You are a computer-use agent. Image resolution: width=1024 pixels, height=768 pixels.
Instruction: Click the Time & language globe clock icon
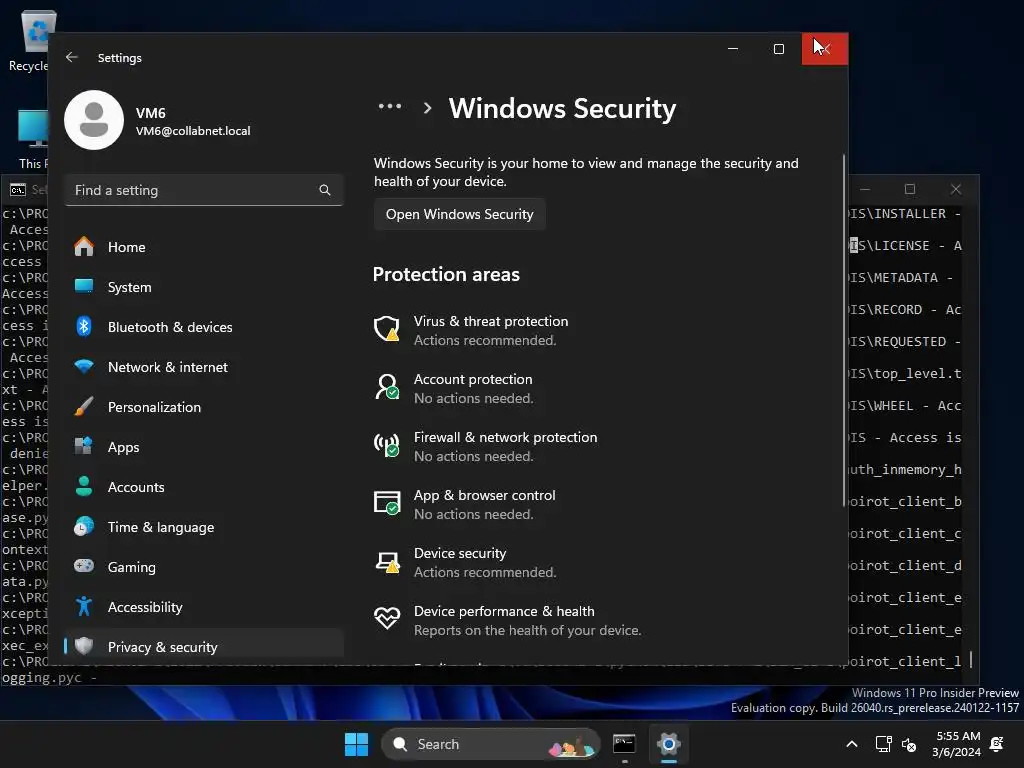click(x=84, y=526)
